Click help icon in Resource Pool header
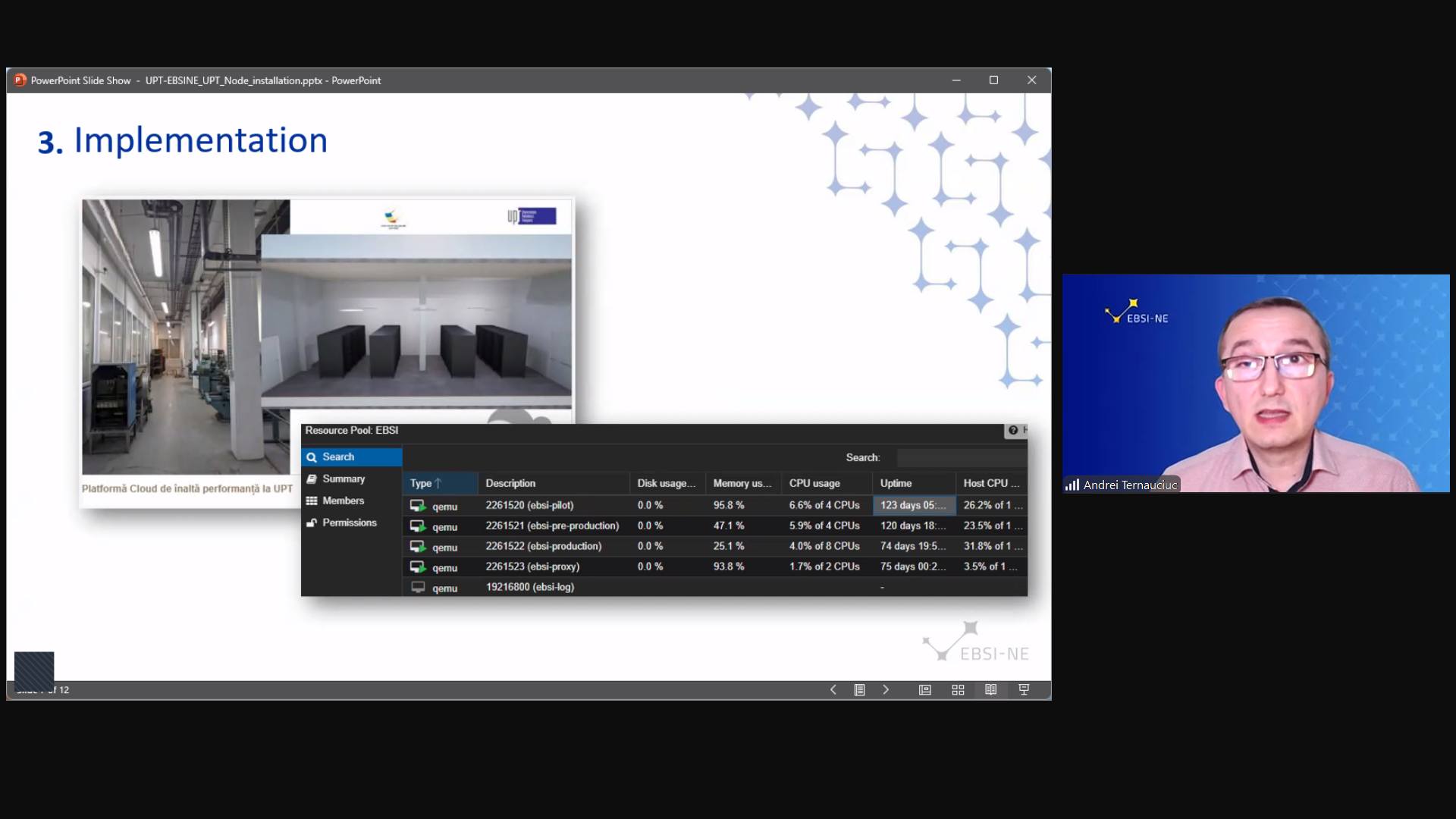 (1012, 430)
